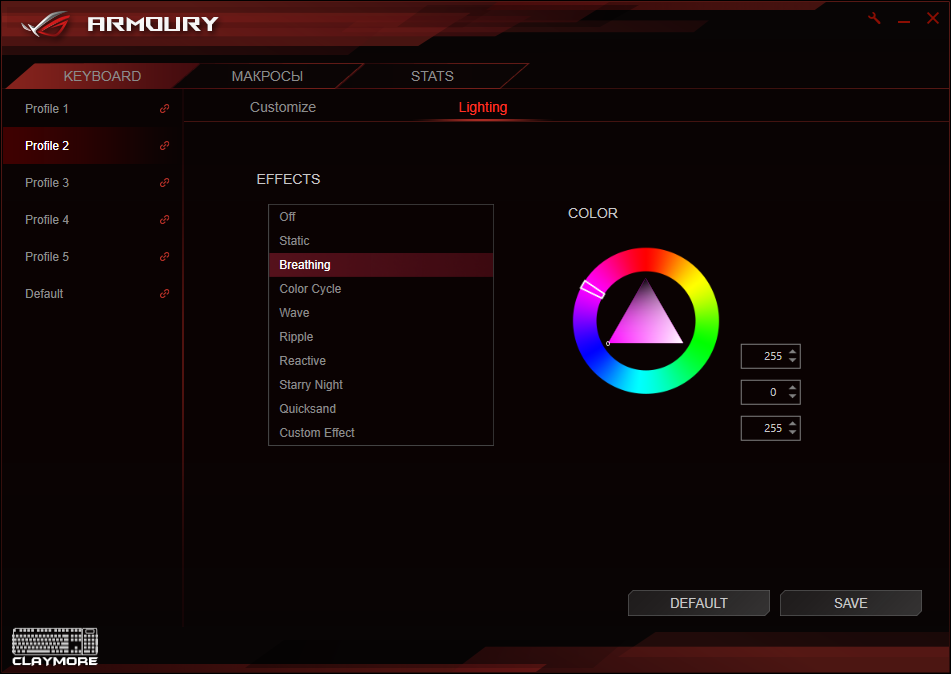Image resolution: width=951 pixels, height=674 pixels.
Task: Decrease the blue value with down arrow
Action: pyautogui.click(x=793, y=433)
